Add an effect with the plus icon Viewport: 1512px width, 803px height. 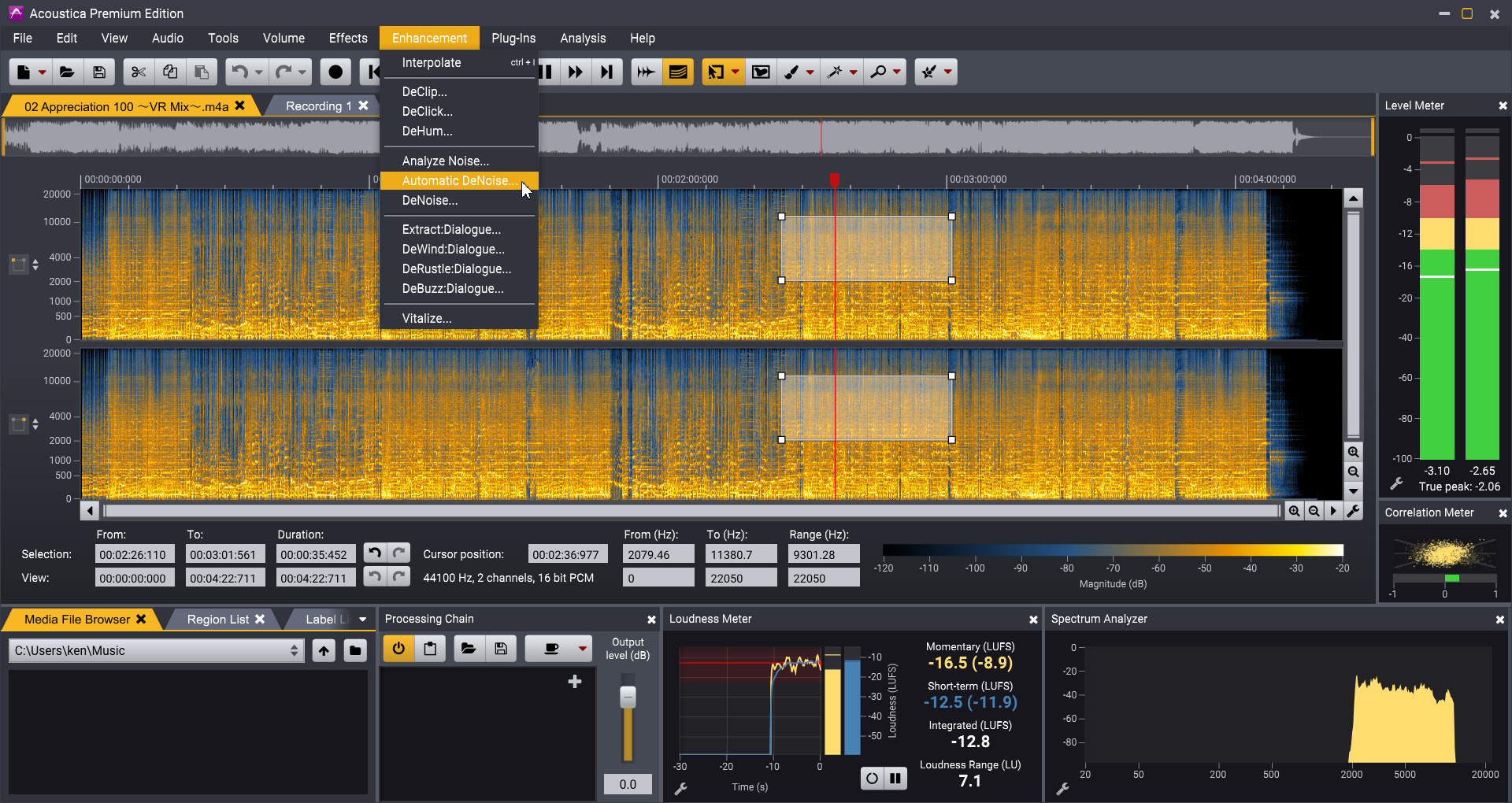575,681
